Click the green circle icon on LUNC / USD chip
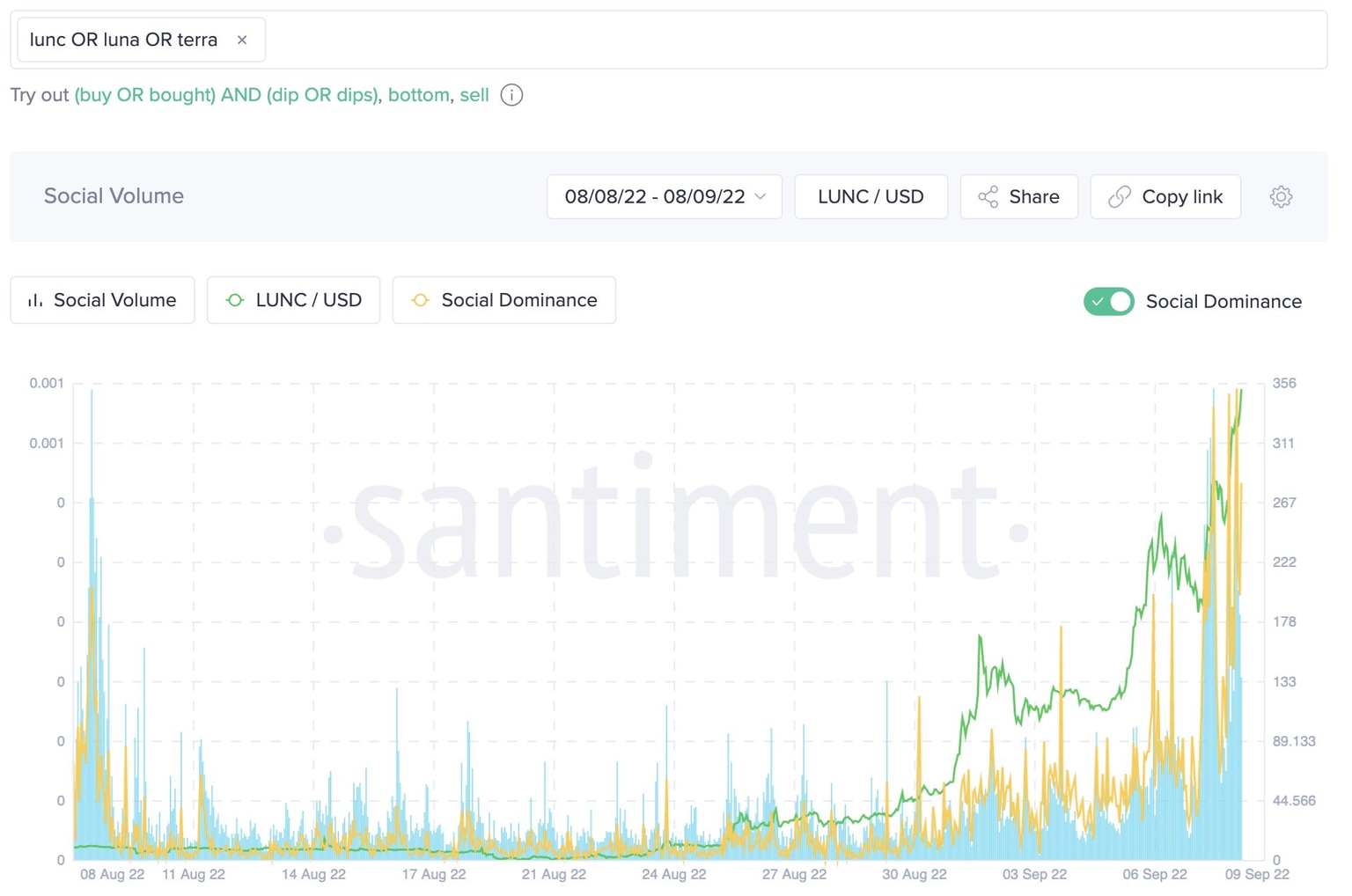 (x=234, y=300)
